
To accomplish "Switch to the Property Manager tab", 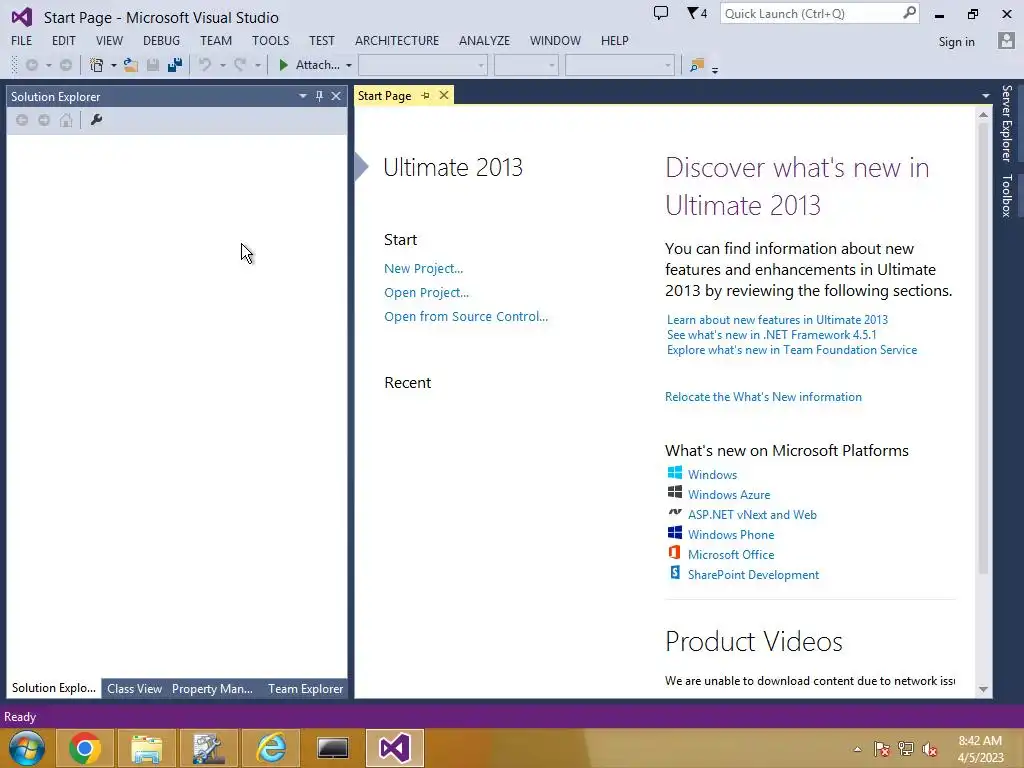I will coord(212,688).
